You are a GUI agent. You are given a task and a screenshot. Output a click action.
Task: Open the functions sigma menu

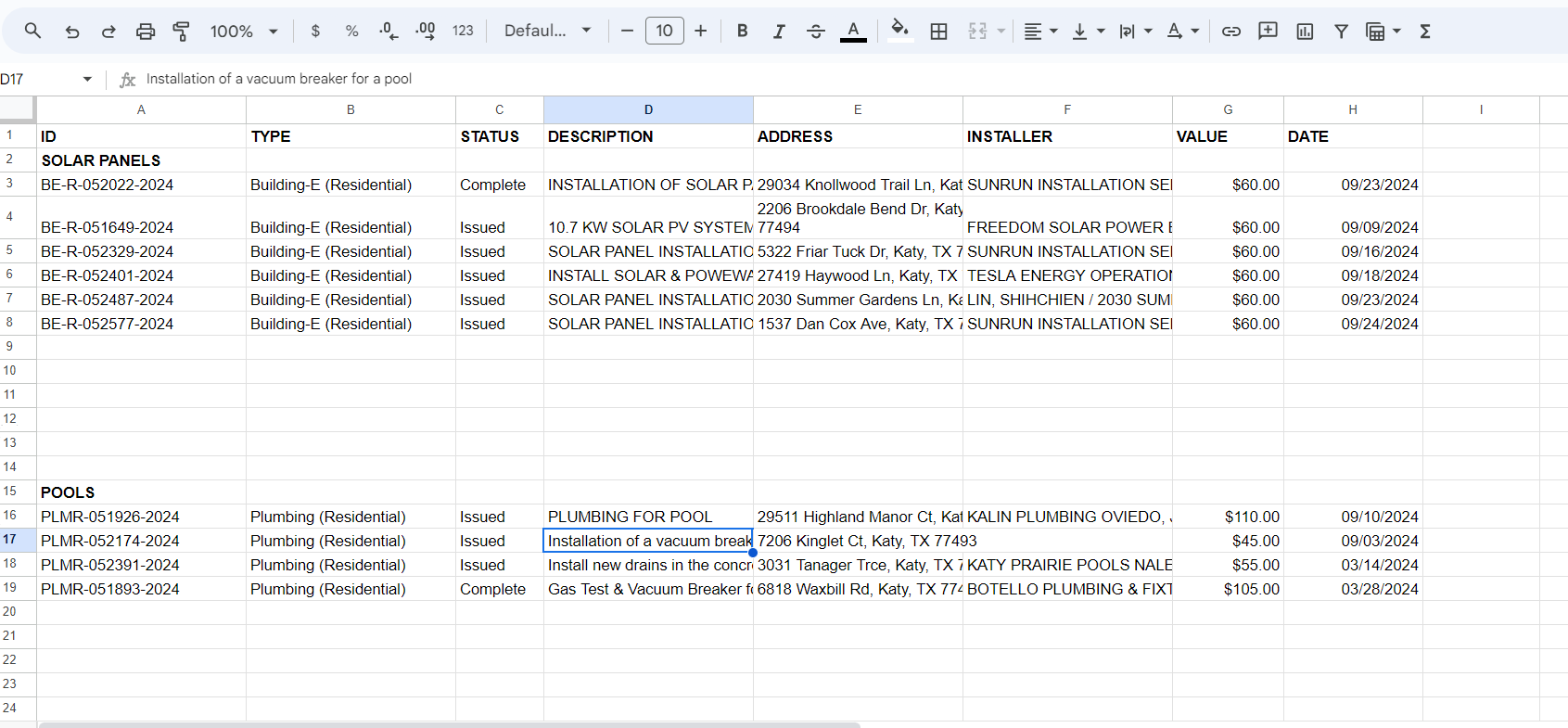[1425, 31]
